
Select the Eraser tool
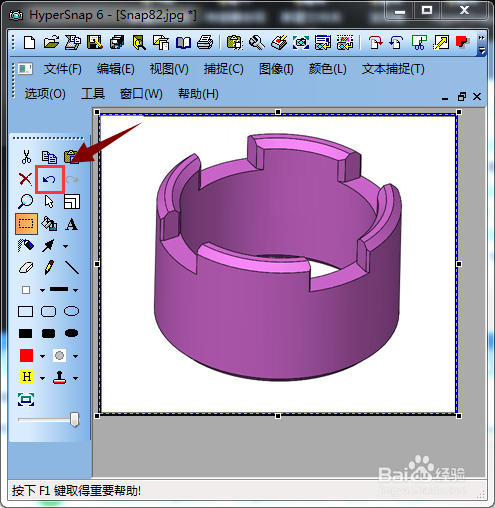(x=26, y=268)
